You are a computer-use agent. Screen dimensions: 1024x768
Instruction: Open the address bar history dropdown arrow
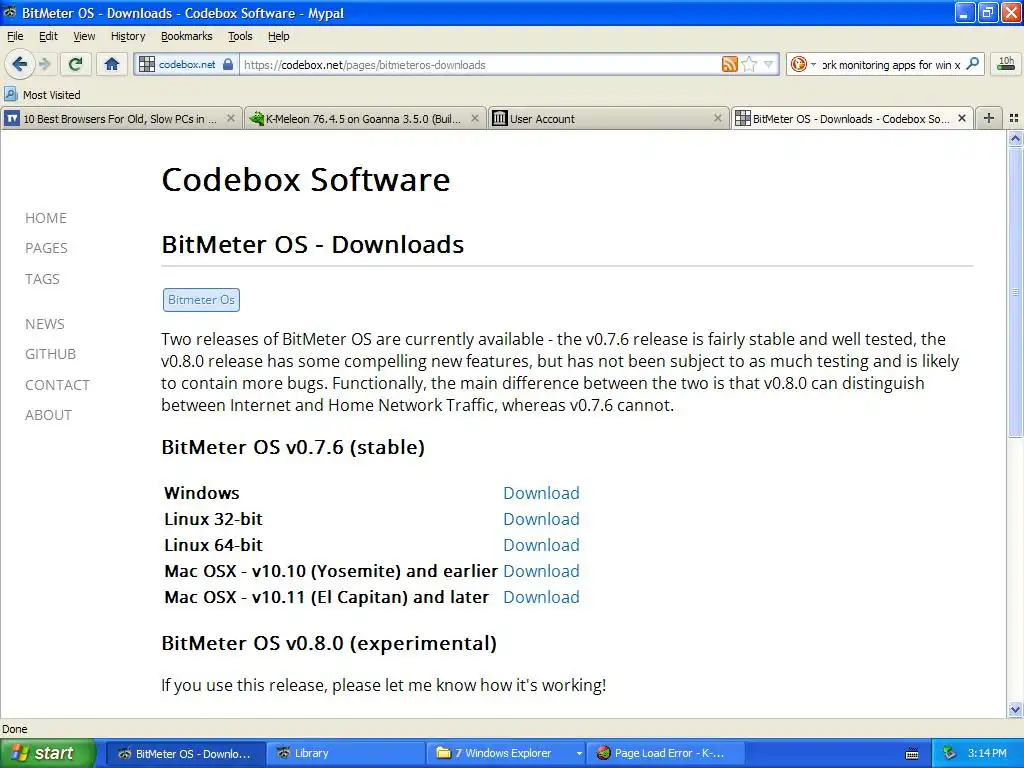769,64
